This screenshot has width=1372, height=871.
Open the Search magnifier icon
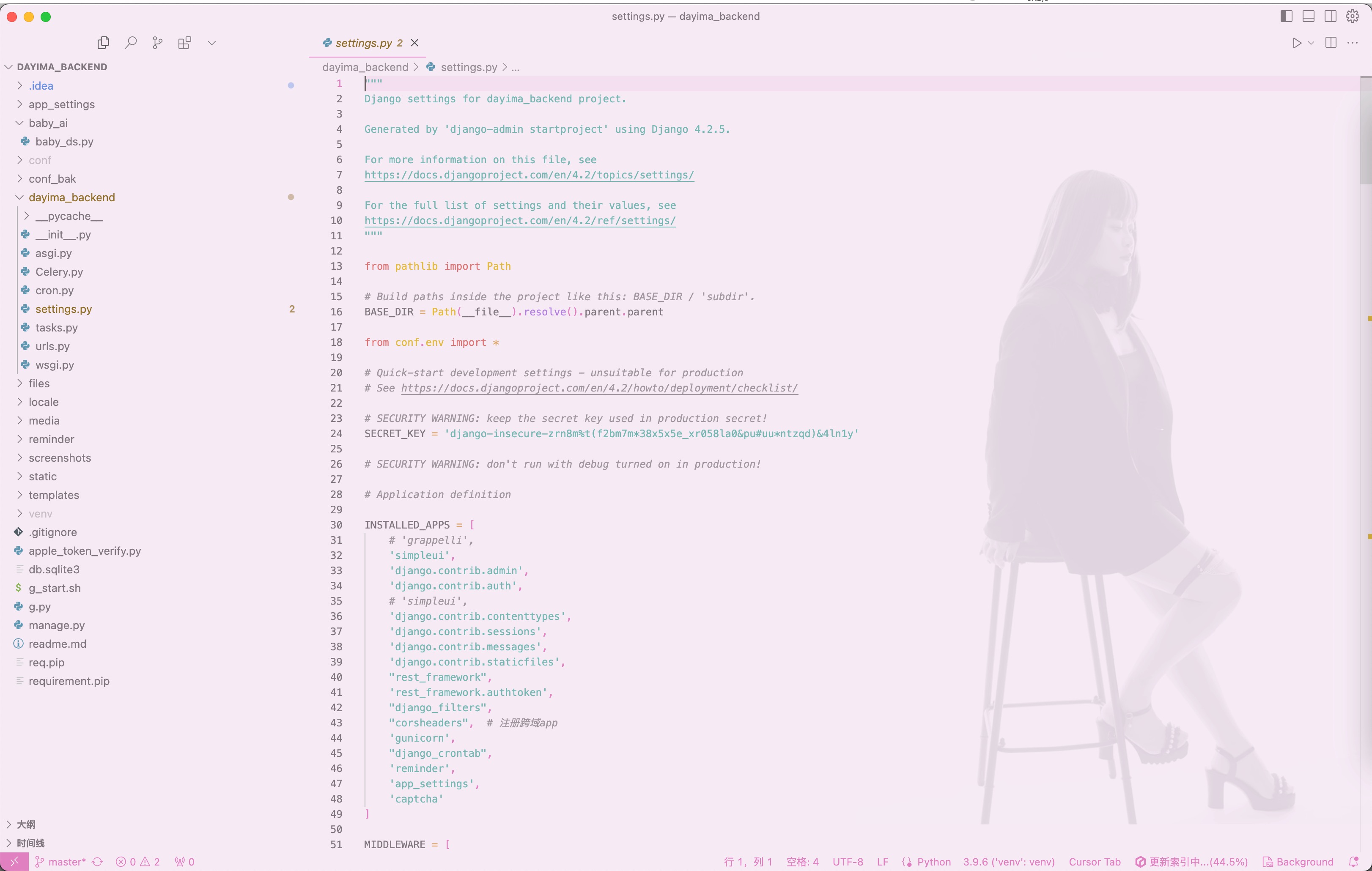pyautogui.click(x=131, y=43)
